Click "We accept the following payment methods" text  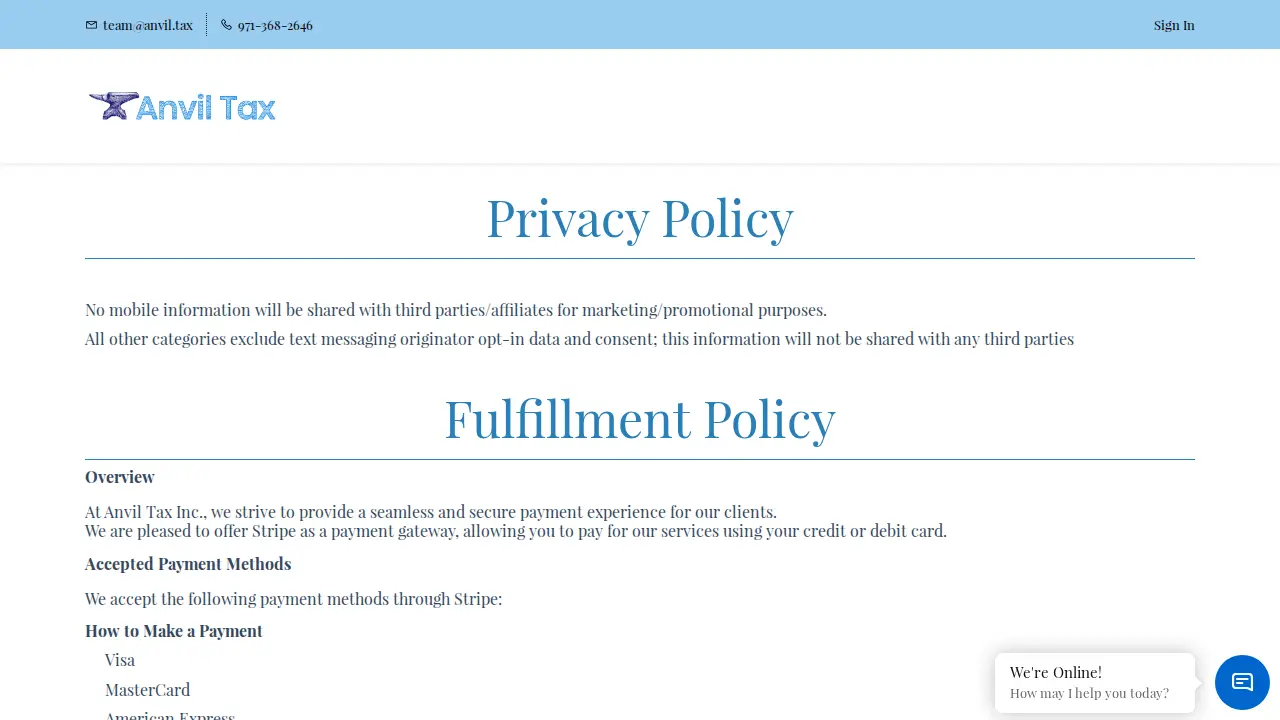[x=293, y=599]
